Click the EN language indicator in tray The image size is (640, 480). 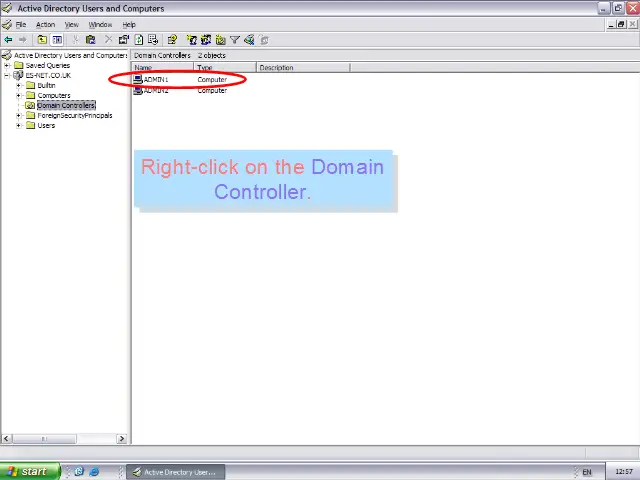pyautogui.click(x=587, y=472)
